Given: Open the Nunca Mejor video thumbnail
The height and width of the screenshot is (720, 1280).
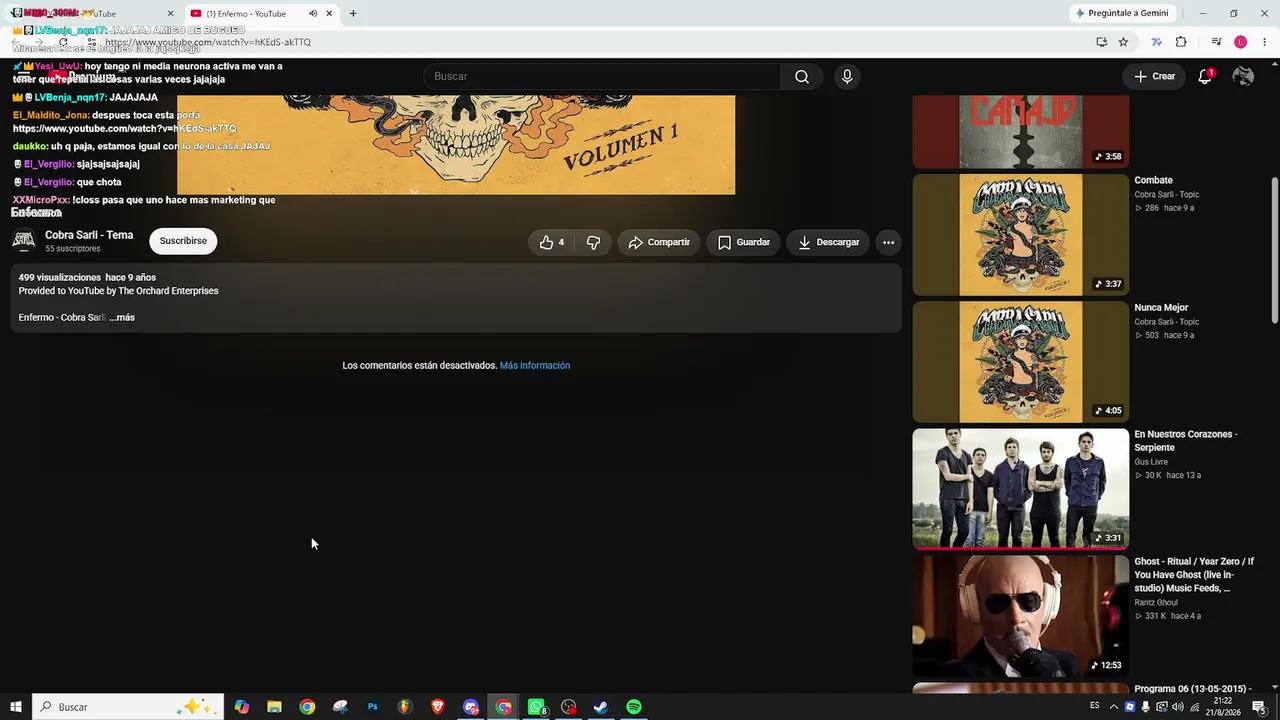Looking at the screenshot, I should pyautogui.click(x=1020, y=362).
